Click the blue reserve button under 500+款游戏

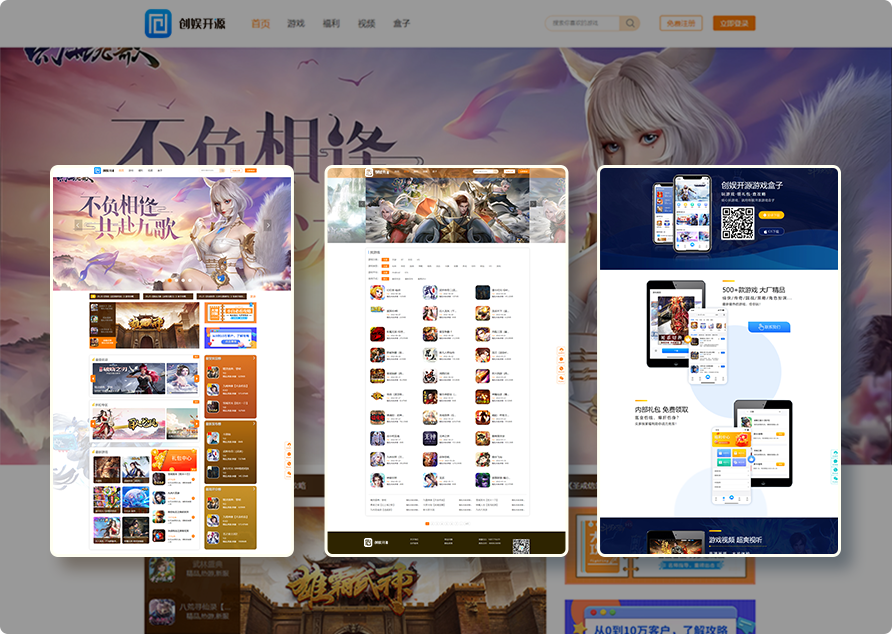(769, 327)
